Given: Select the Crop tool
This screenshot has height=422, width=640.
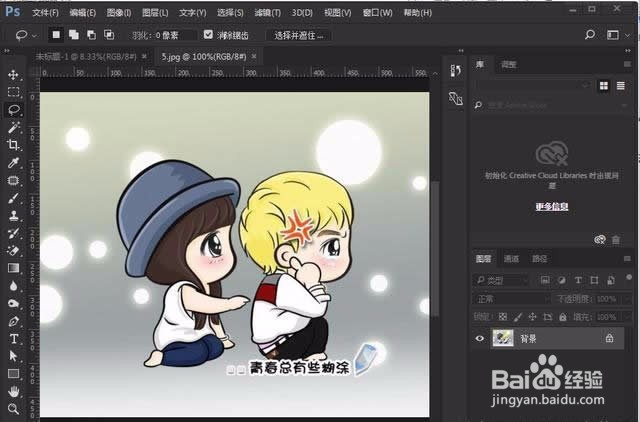Looking at the screenshot, I should pos(13,145).
